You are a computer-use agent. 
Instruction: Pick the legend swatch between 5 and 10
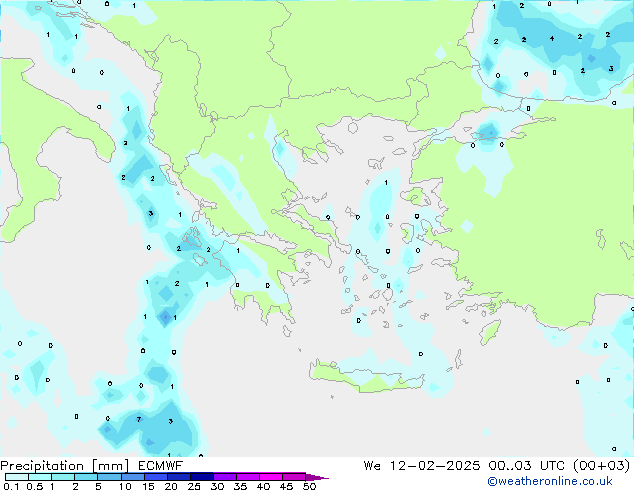point(109,477)
